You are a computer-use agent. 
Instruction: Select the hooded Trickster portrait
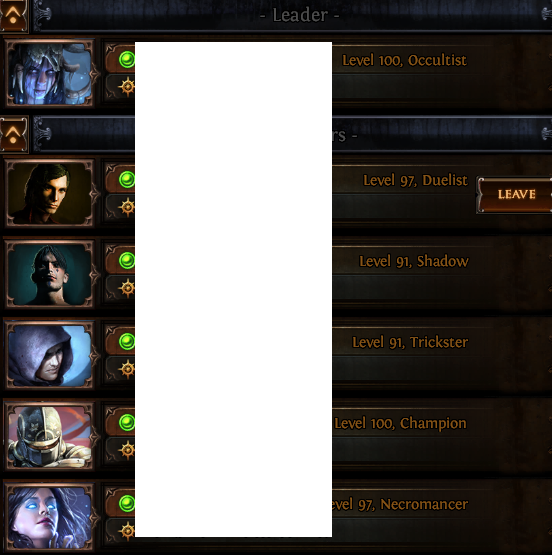50,355
